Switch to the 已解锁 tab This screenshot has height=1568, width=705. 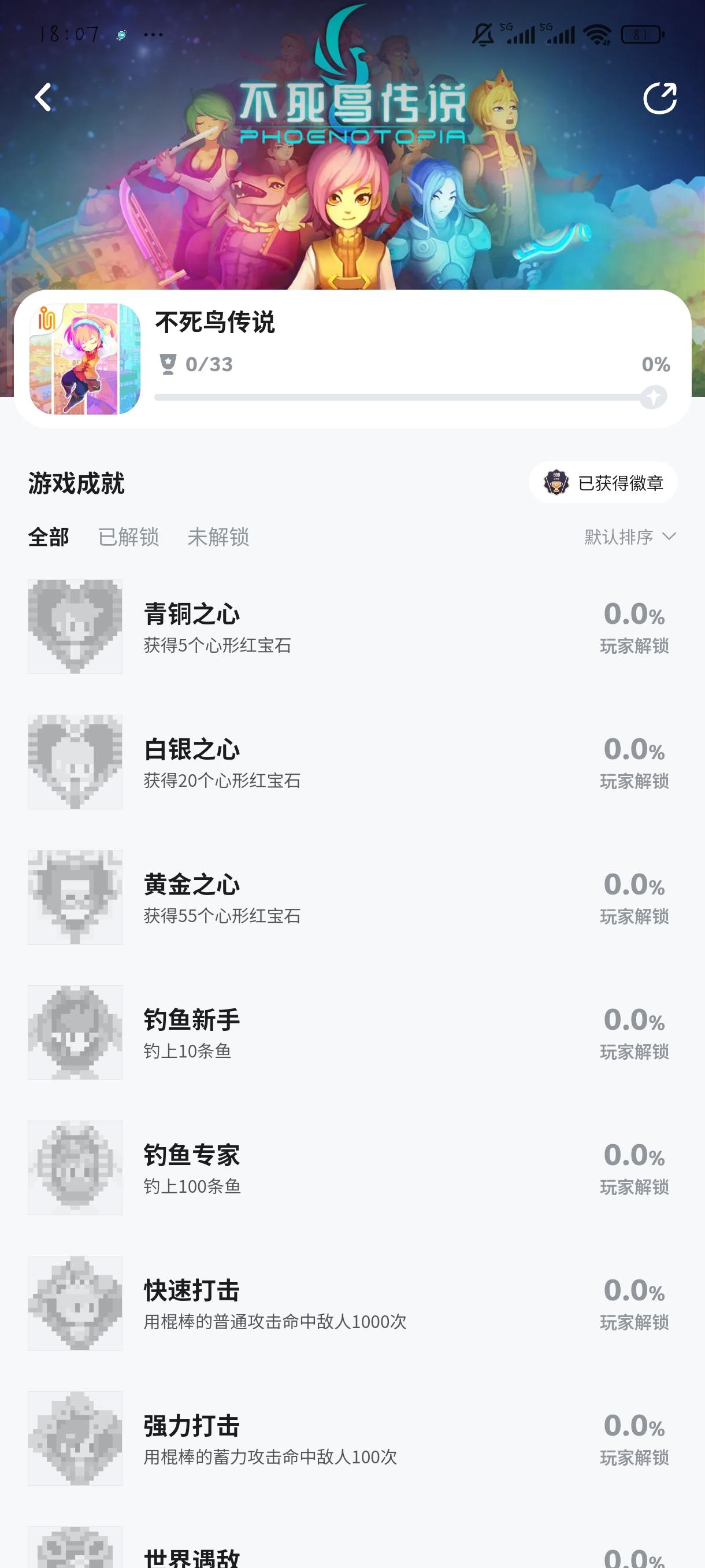[128, 537]
